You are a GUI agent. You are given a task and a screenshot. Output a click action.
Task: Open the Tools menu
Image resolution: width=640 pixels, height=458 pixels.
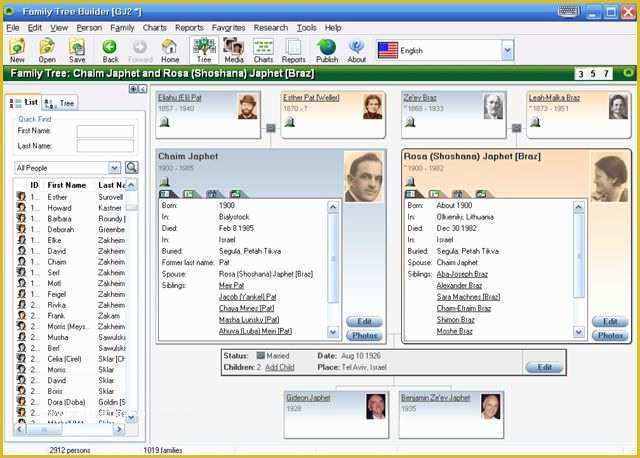[x=306, y=28]
